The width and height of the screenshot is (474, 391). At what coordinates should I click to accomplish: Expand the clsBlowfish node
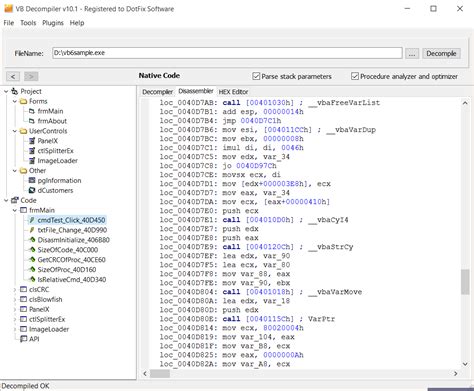click(15, 300)
